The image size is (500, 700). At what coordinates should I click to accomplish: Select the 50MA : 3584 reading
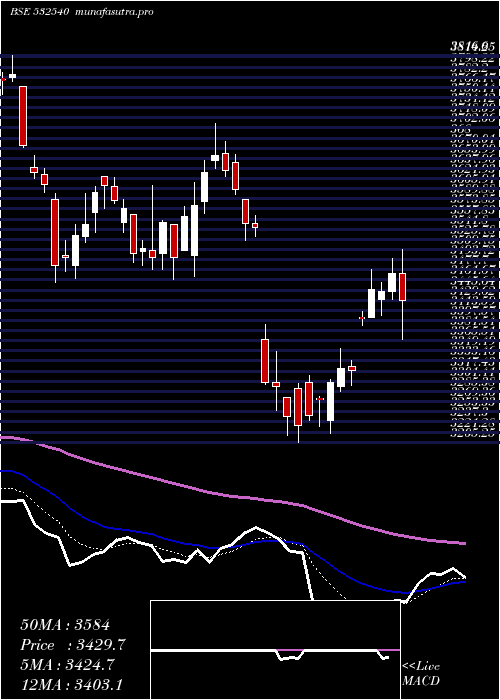pyautogui.click(x=65, y=625)
